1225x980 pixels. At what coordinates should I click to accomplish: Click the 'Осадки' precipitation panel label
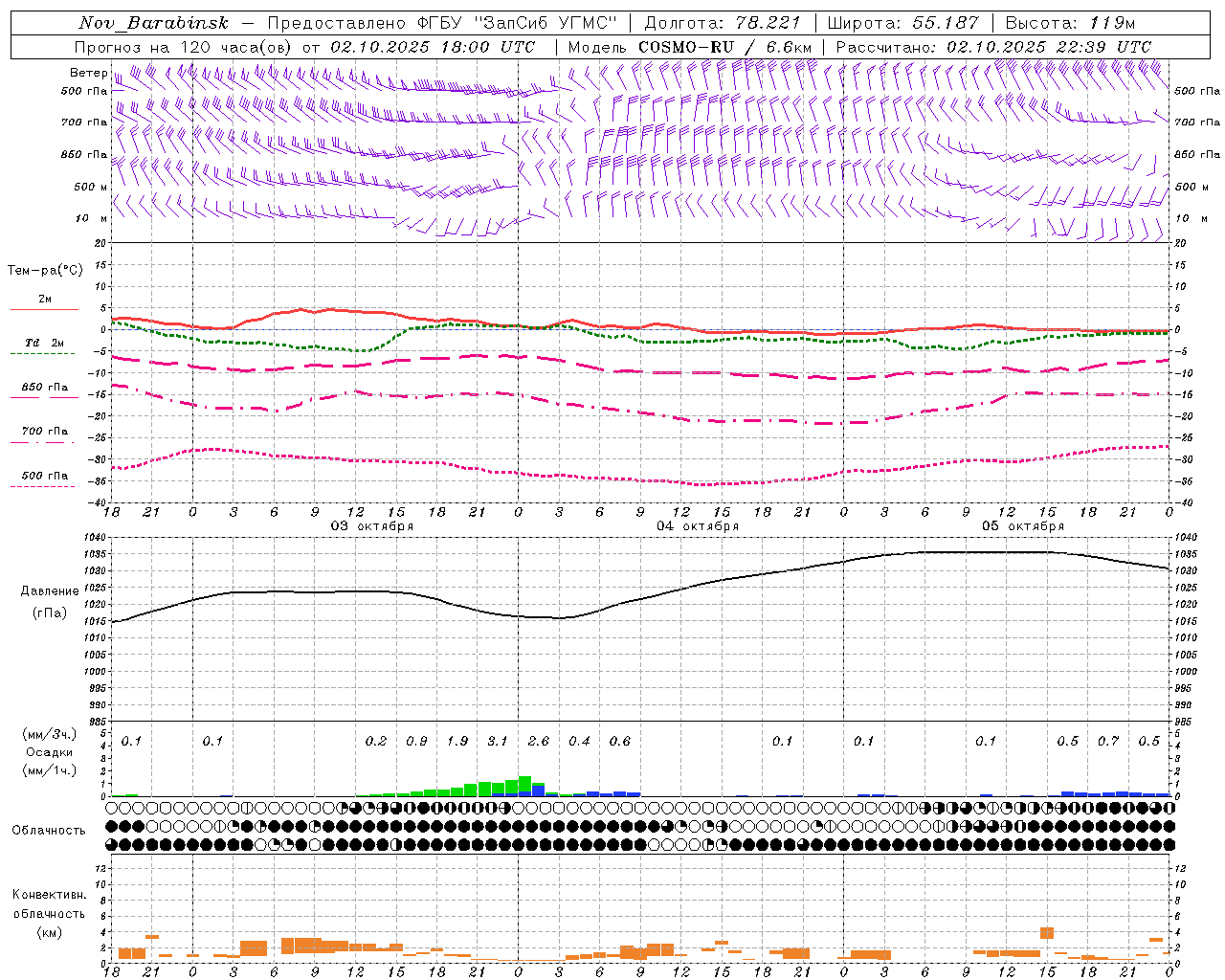(49, 752)
